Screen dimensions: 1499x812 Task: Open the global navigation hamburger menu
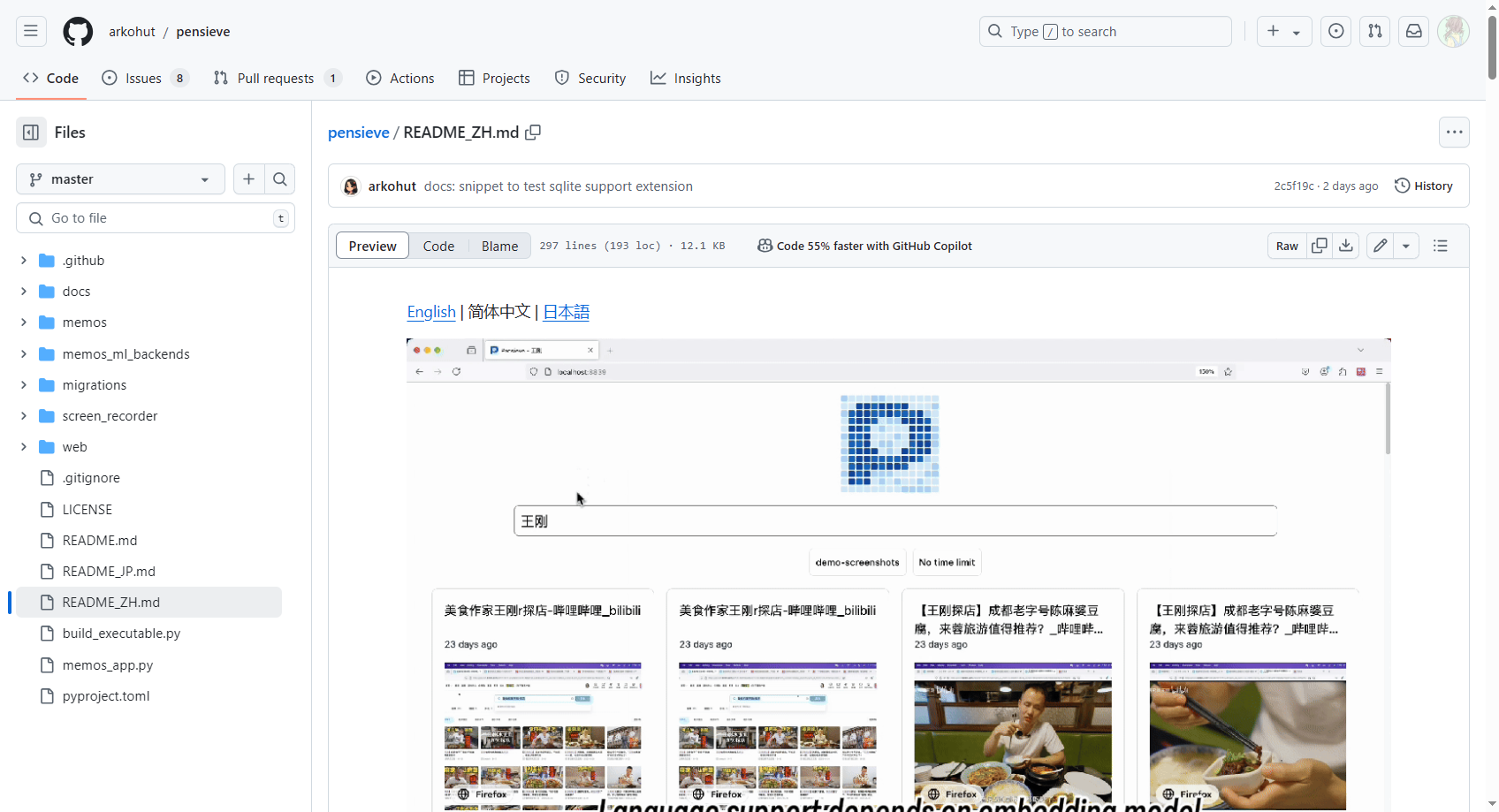point(31,31)
